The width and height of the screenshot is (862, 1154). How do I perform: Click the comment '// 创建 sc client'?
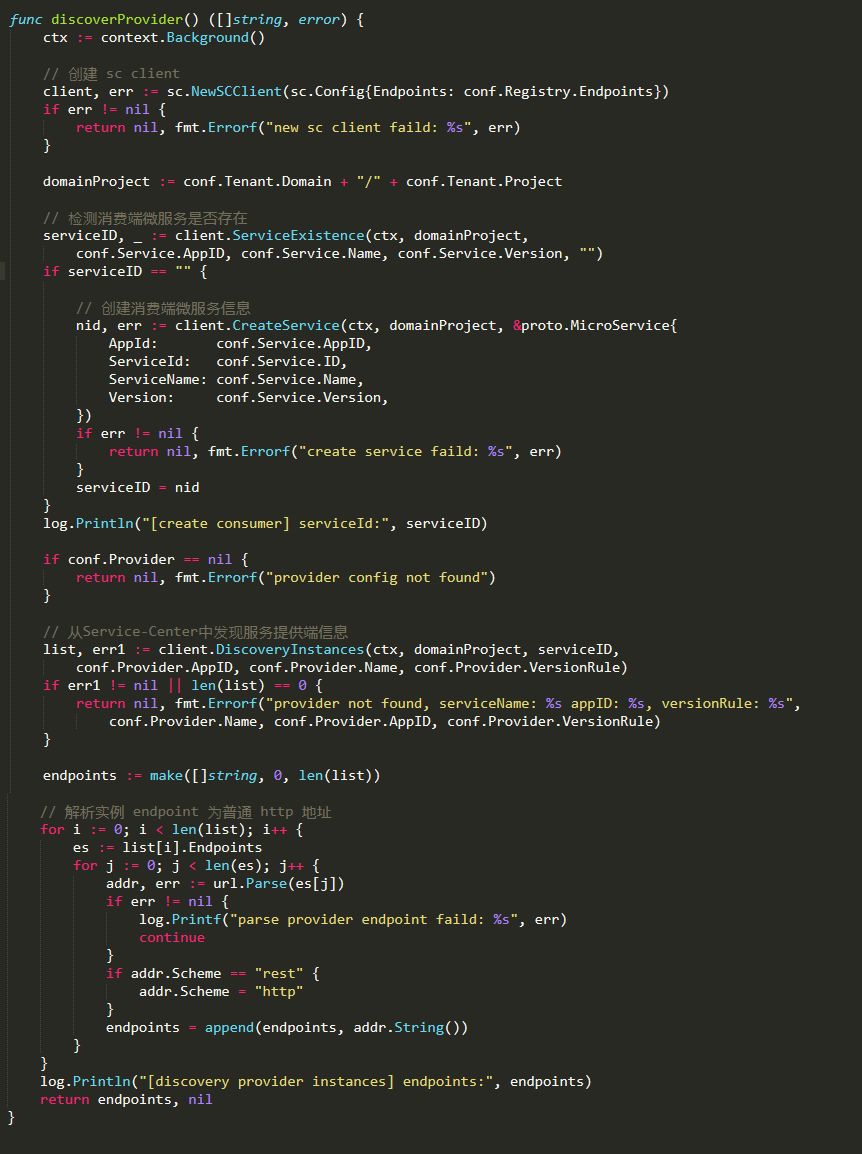tap(111, 74)
